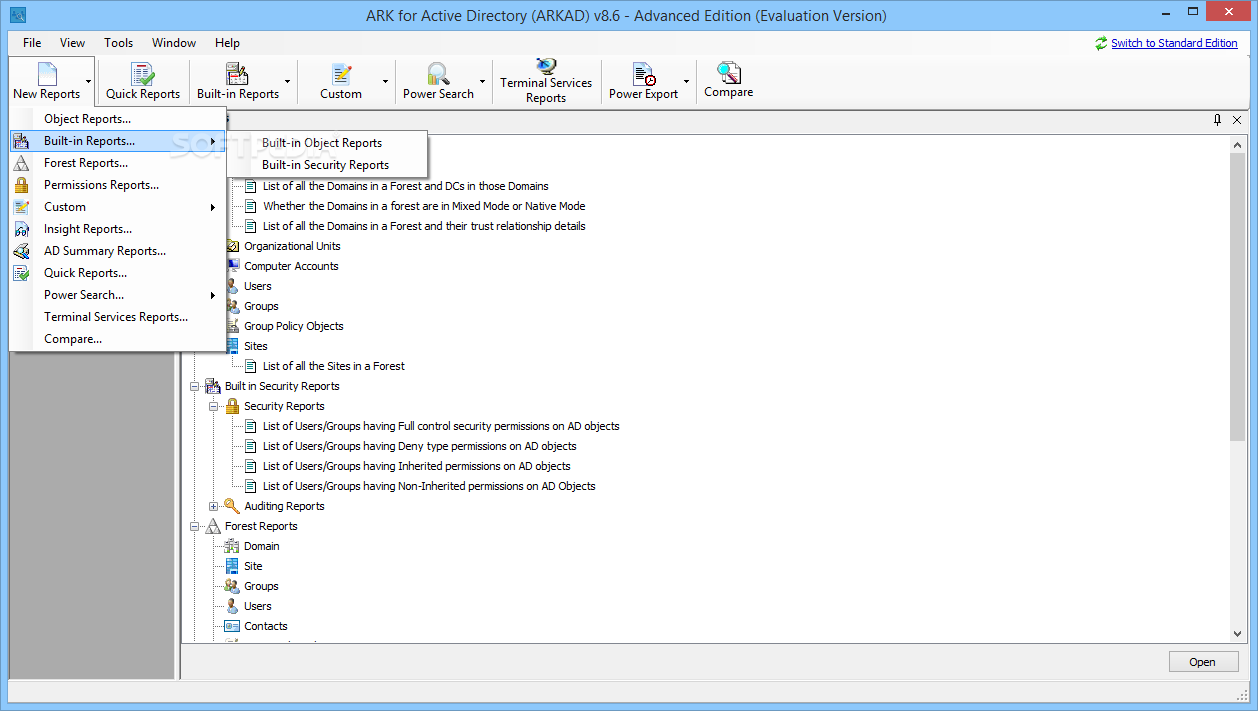Click the Custom toolbar icon
1258x711 pixels.
pos(341,74)
